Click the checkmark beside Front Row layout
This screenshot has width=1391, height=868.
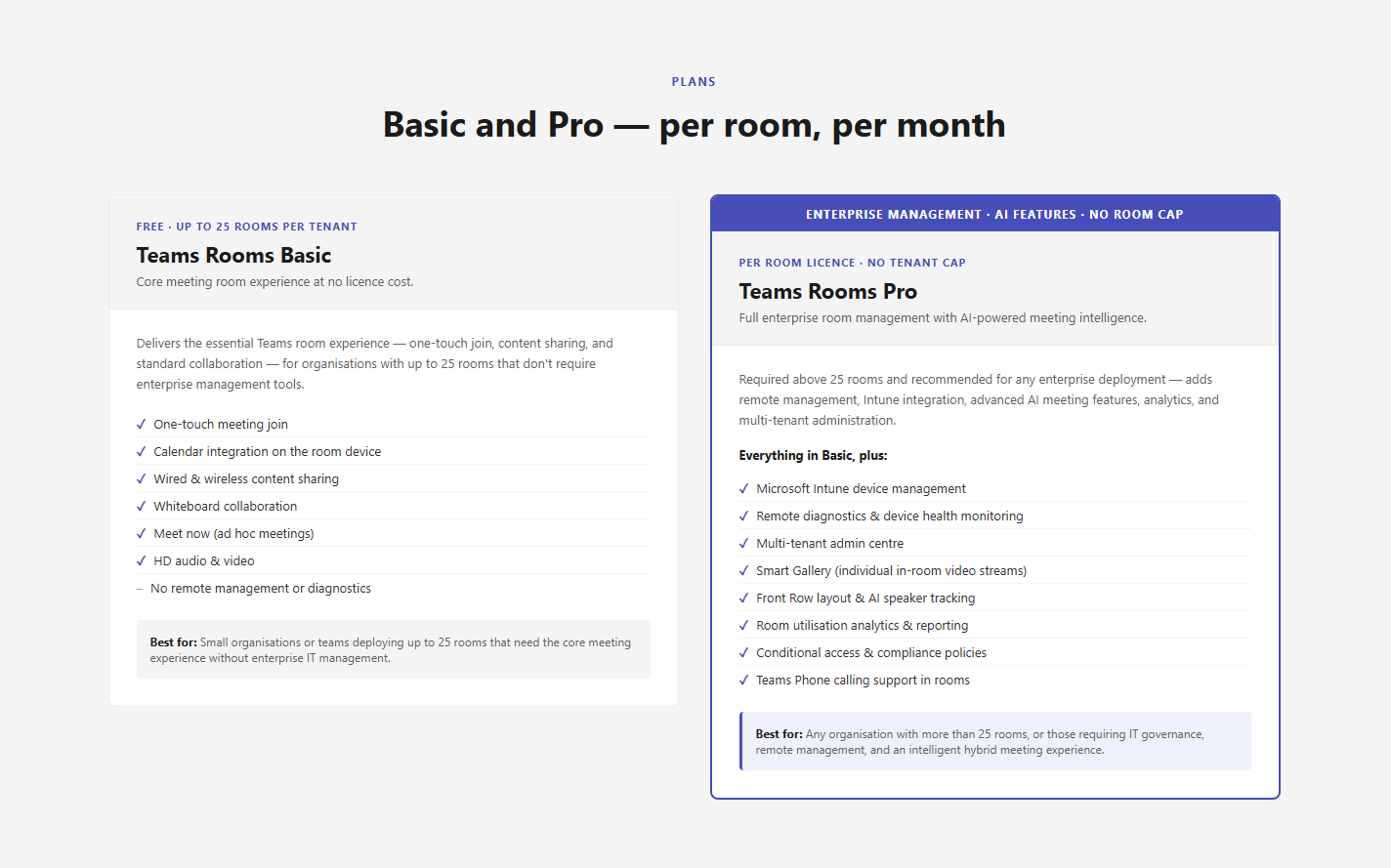point(744,599)
